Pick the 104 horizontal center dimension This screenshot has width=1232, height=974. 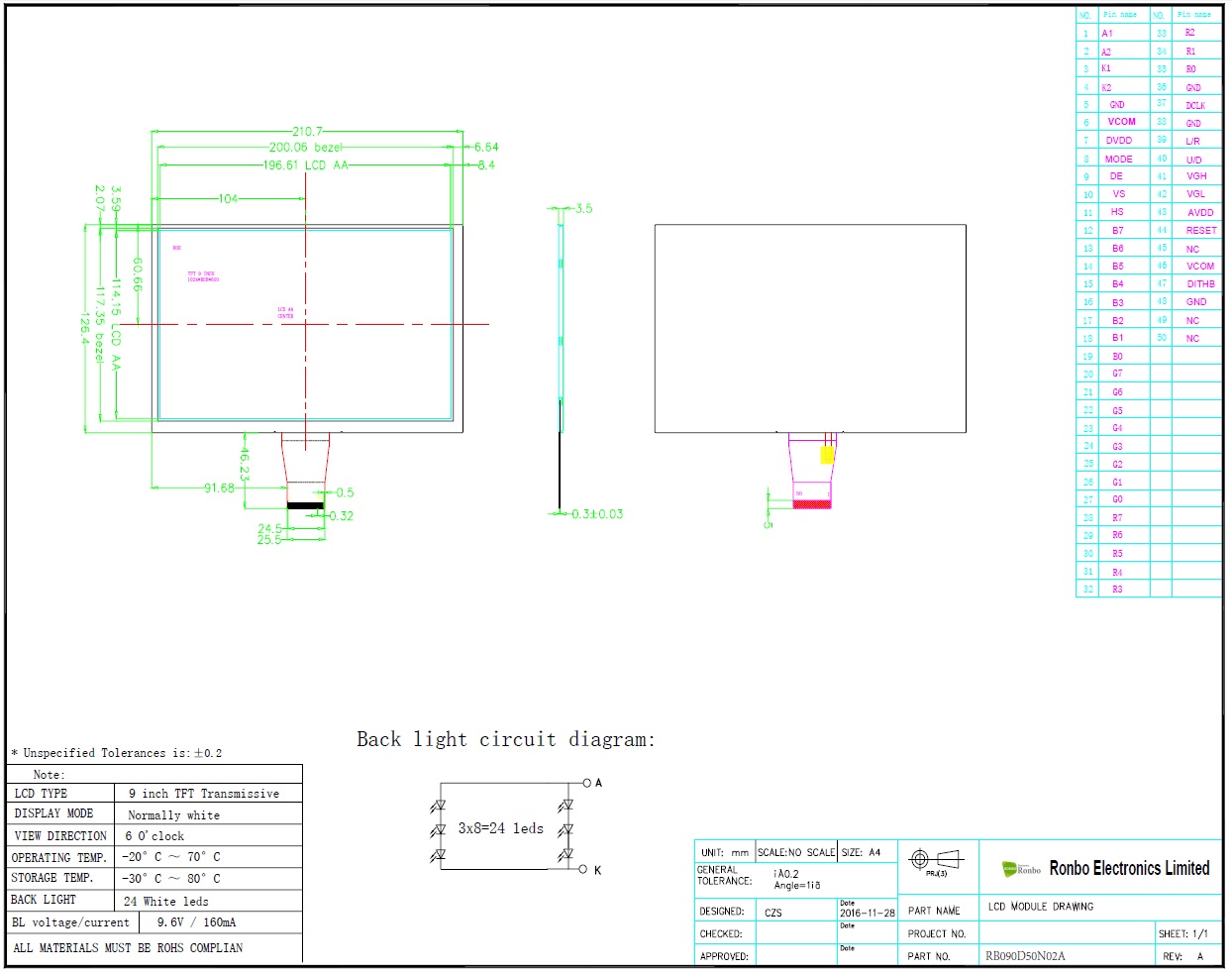(x=228, y=199)
